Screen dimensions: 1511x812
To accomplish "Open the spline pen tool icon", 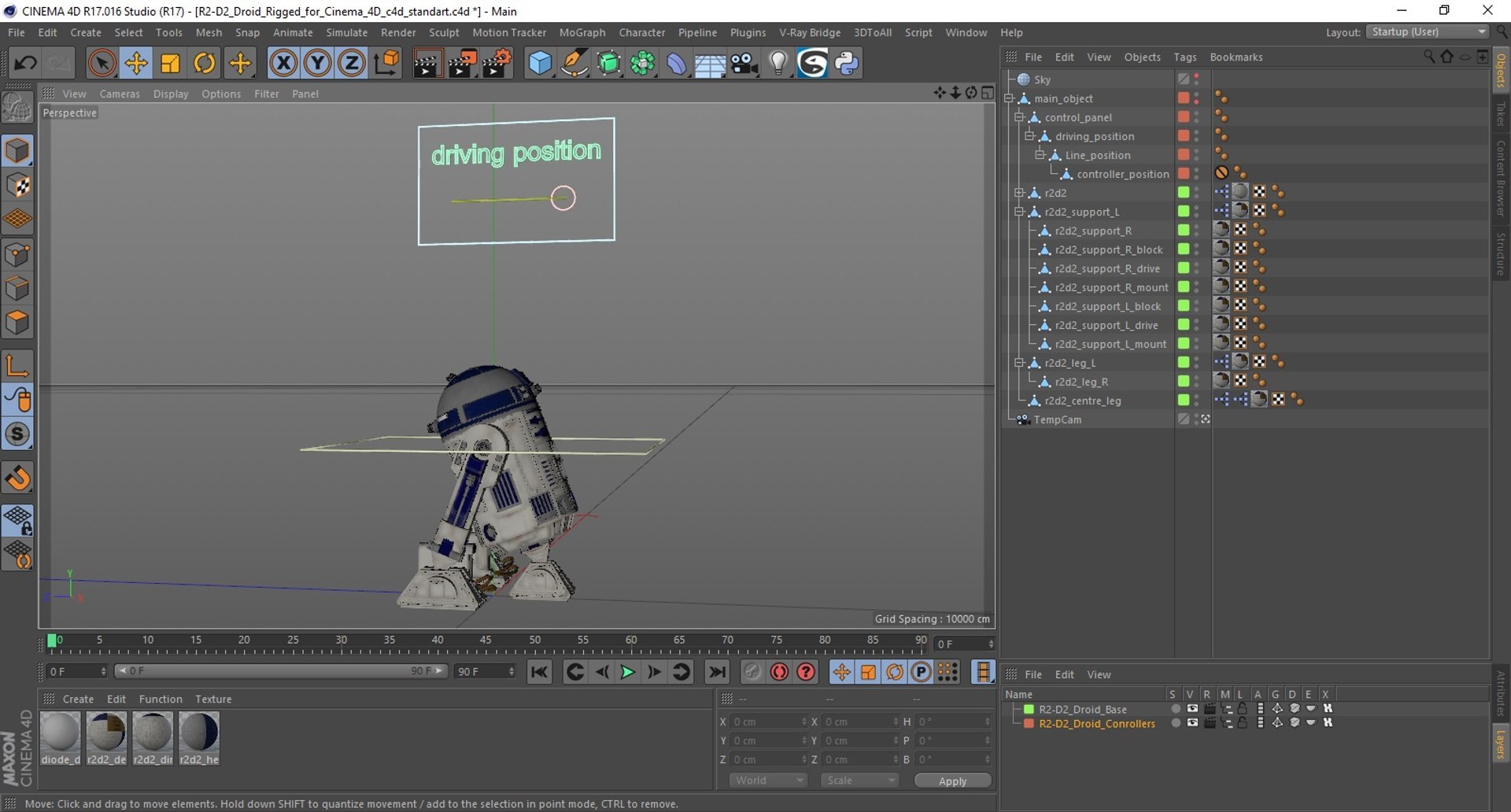I will pos(574,63).
